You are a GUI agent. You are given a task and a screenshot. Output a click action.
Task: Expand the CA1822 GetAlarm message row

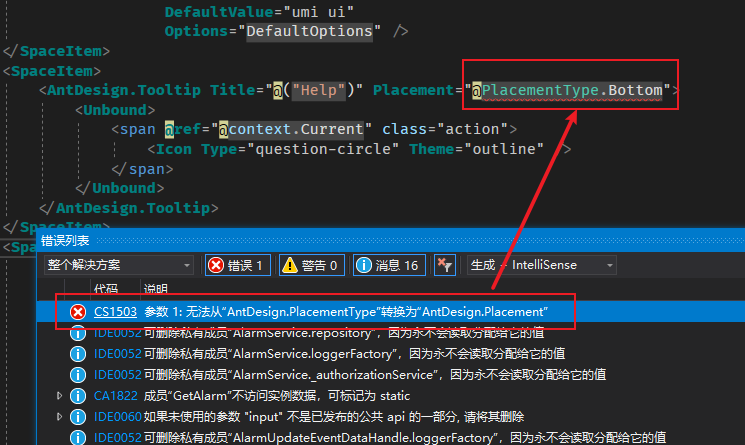59,395
